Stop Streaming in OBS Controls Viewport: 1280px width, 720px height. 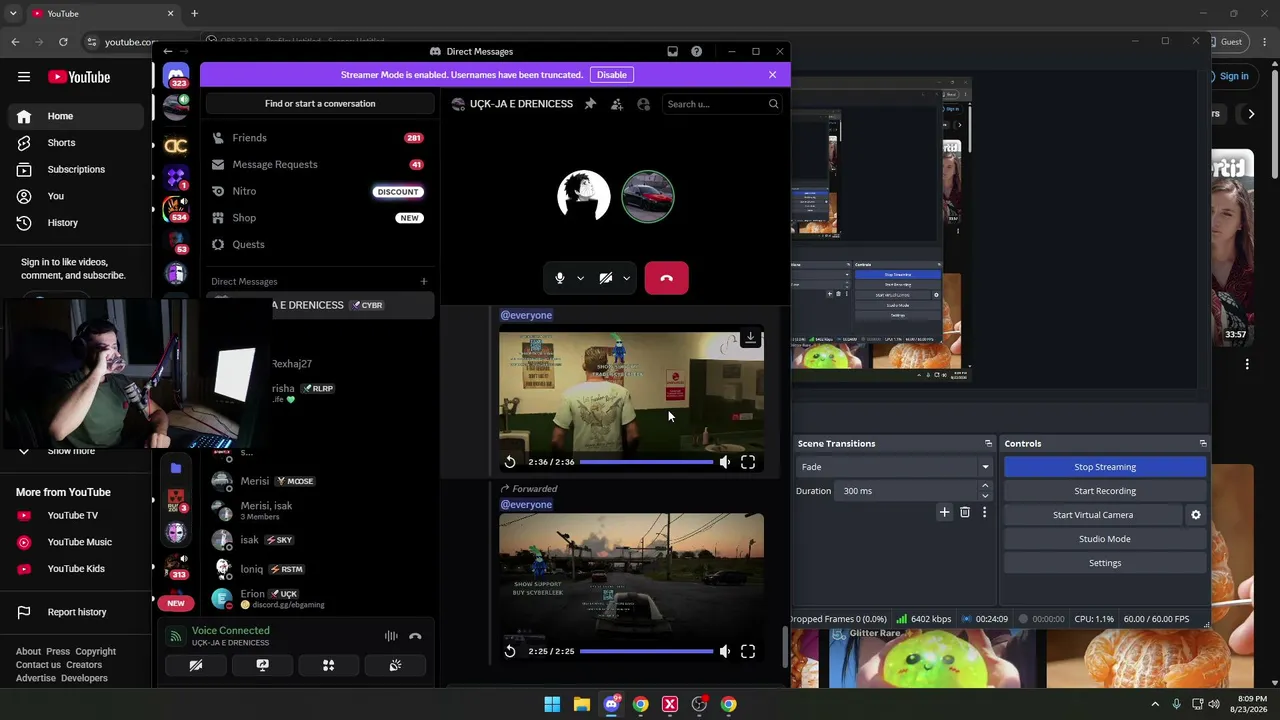coord(1105,467)
